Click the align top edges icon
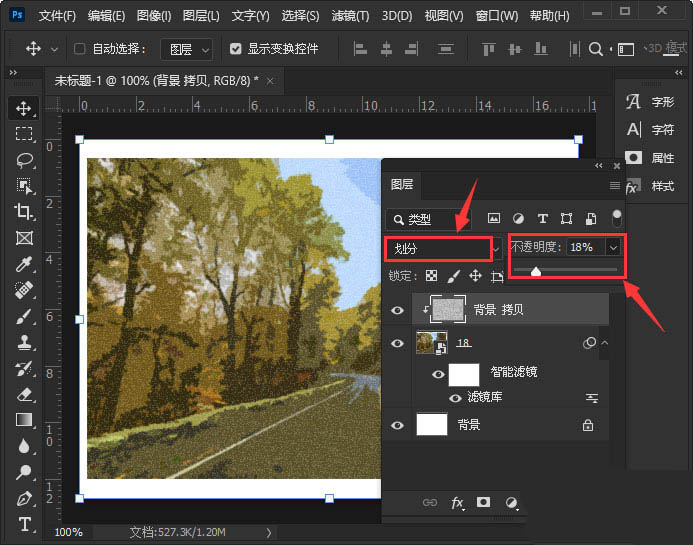 click(x=488, y=49)
